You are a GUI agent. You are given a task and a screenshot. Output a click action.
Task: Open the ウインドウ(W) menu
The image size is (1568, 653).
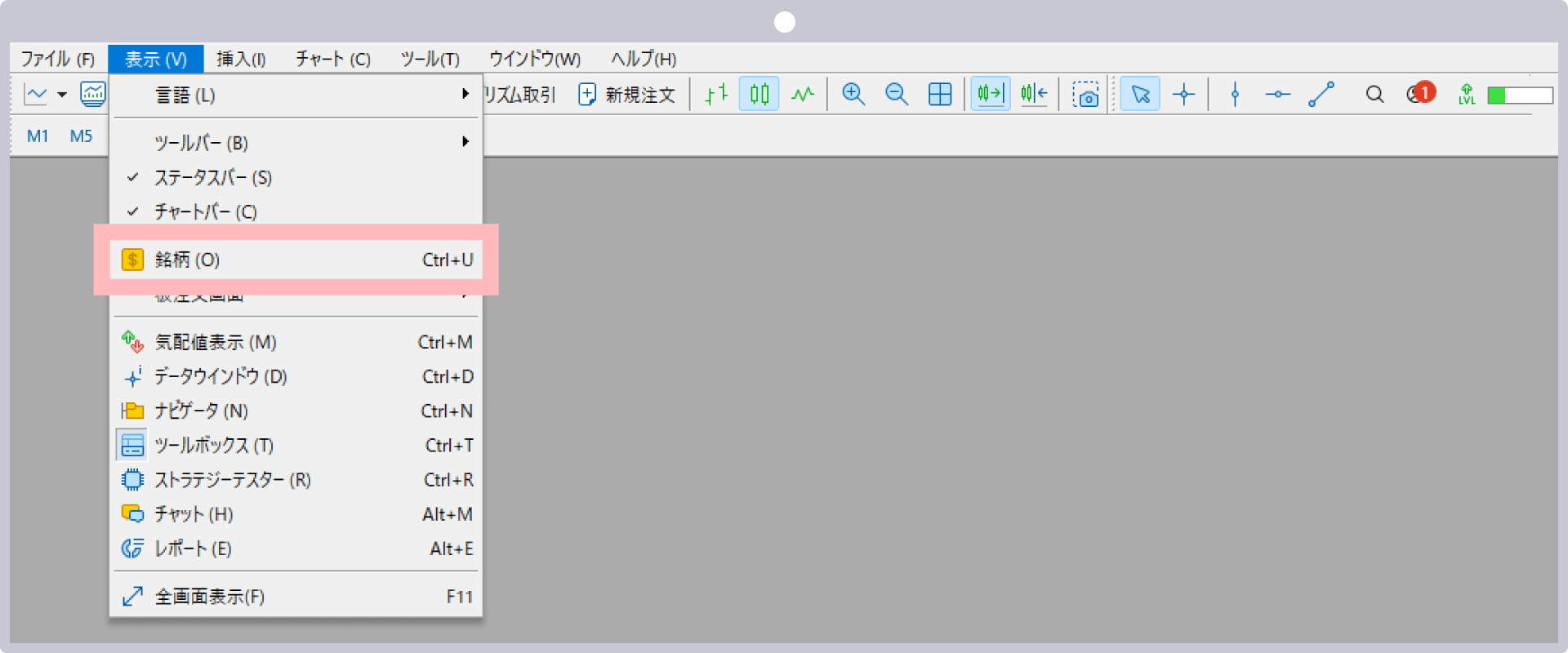click(535, 59)
